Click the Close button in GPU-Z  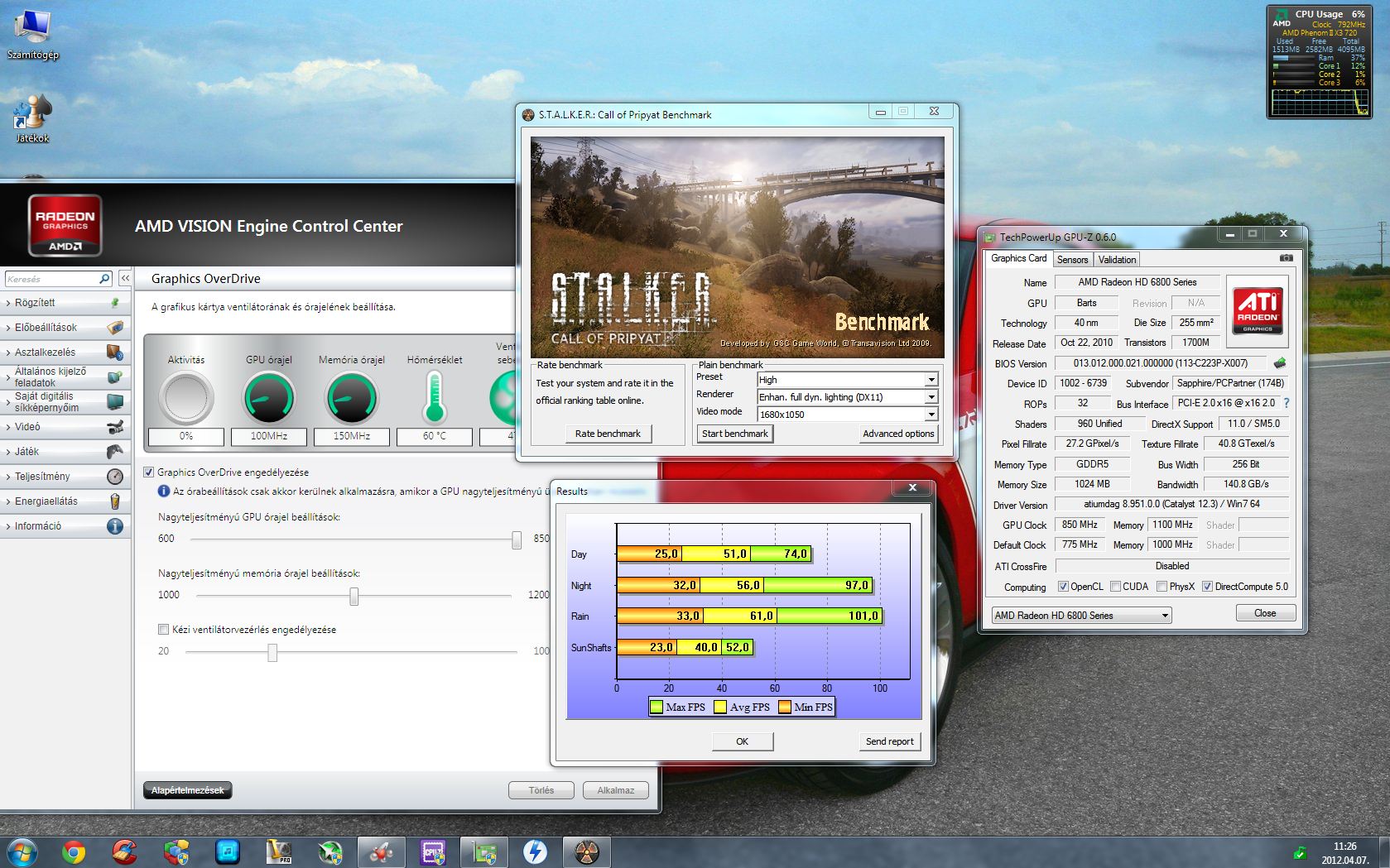click(1265, 613)
